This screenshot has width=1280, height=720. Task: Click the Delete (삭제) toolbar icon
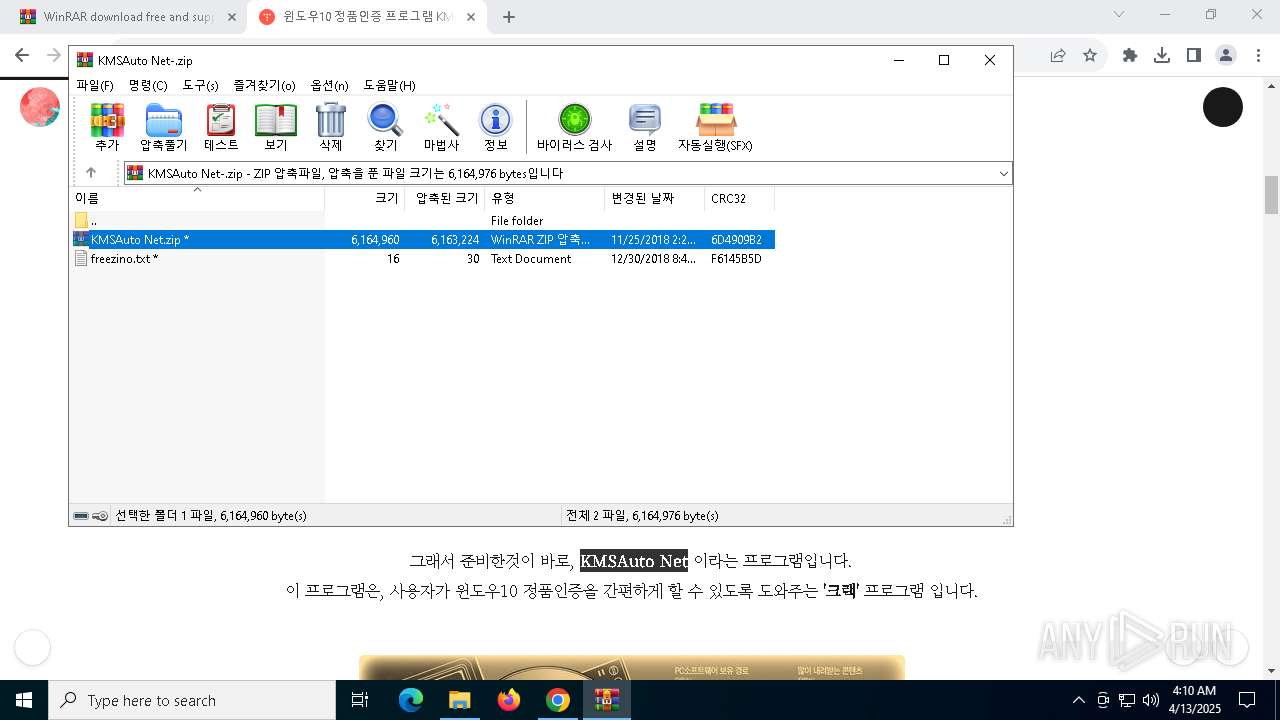pyautogui.click(x=331, y=127)
